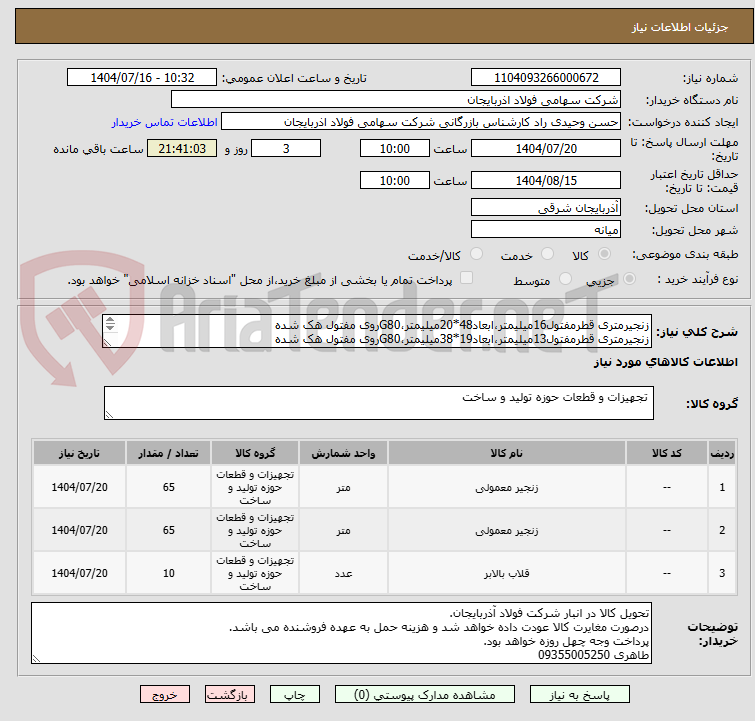Click quantity 10 in row 3

point(169,573)
